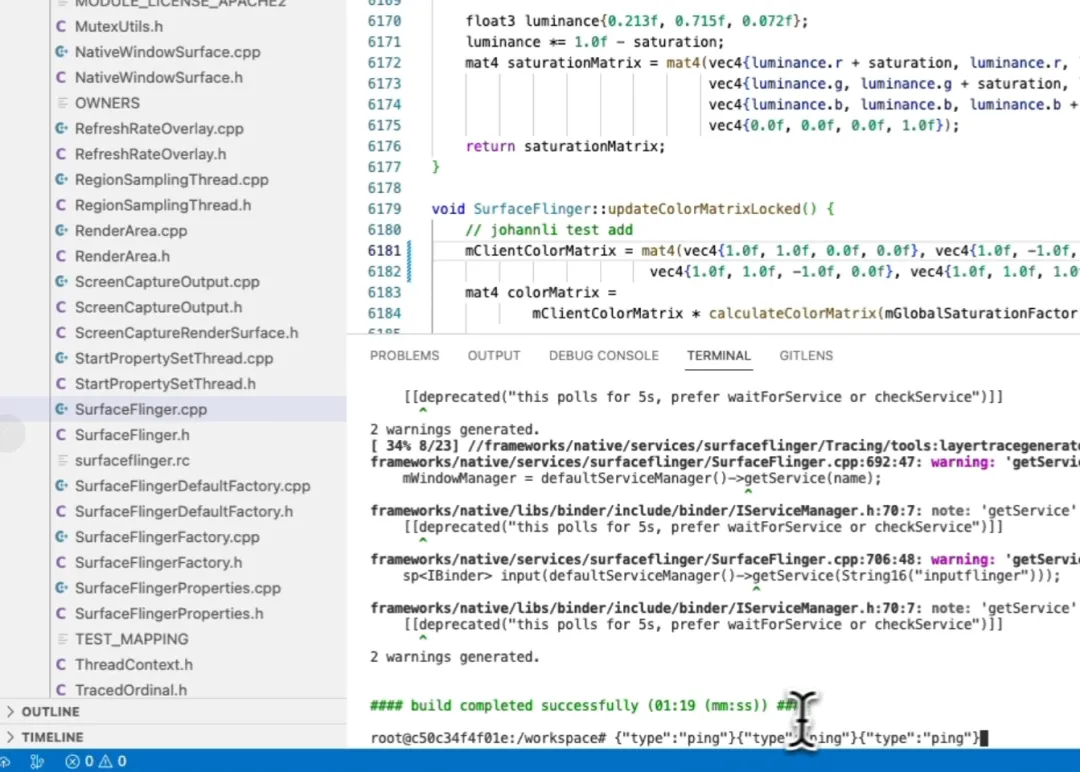Viewport: 1080px width, 772px height.
Task: Open RenderArea.cpp file
Action: coord(131,230)
